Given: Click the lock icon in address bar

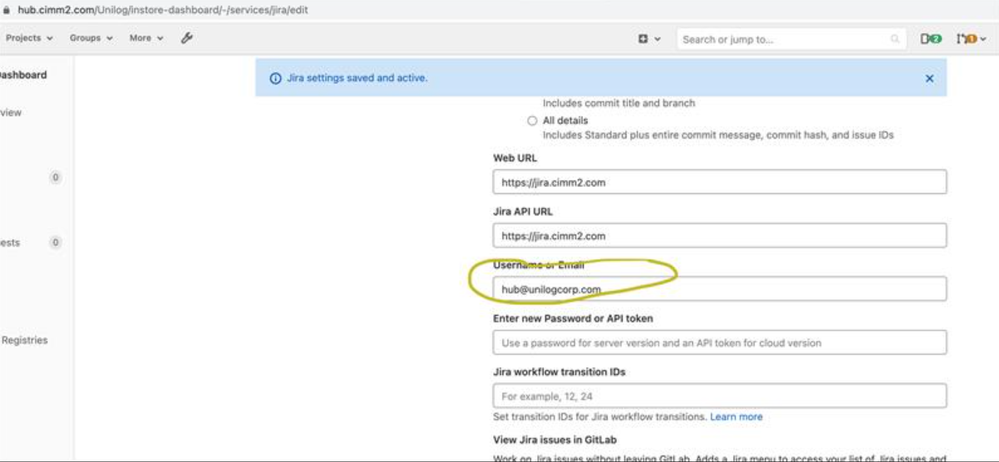Looking at the screenshot, I should pyautogui.click(x=7, y=11).
